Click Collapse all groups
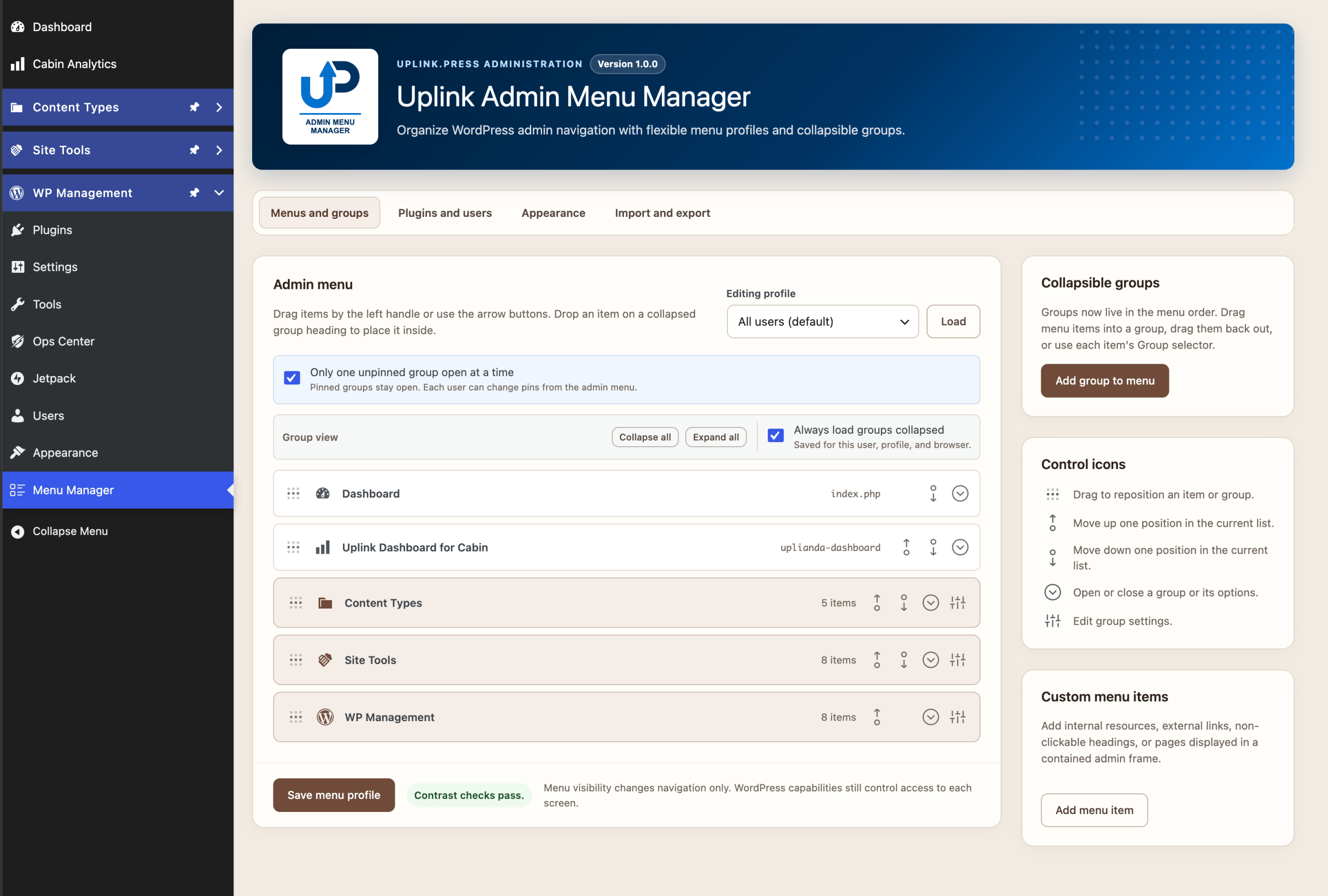This screenshot has height=896, width=1328. coord(645,437)
